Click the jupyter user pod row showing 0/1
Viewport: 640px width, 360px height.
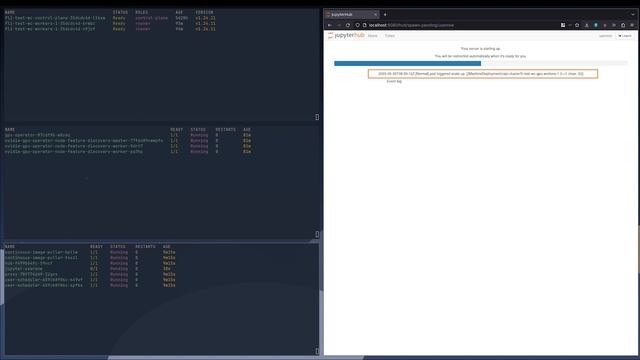click(x=88, y=269)
